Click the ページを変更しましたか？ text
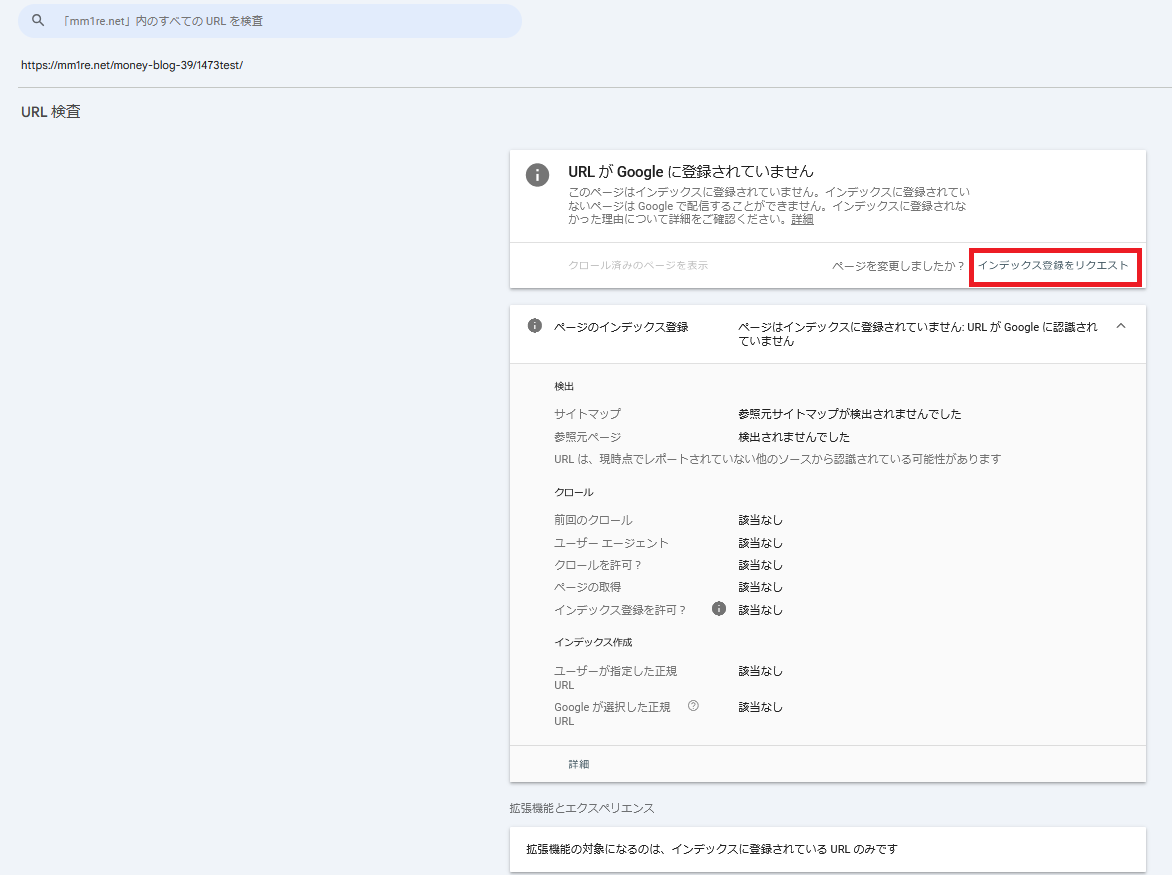 [x=898, y=266]
